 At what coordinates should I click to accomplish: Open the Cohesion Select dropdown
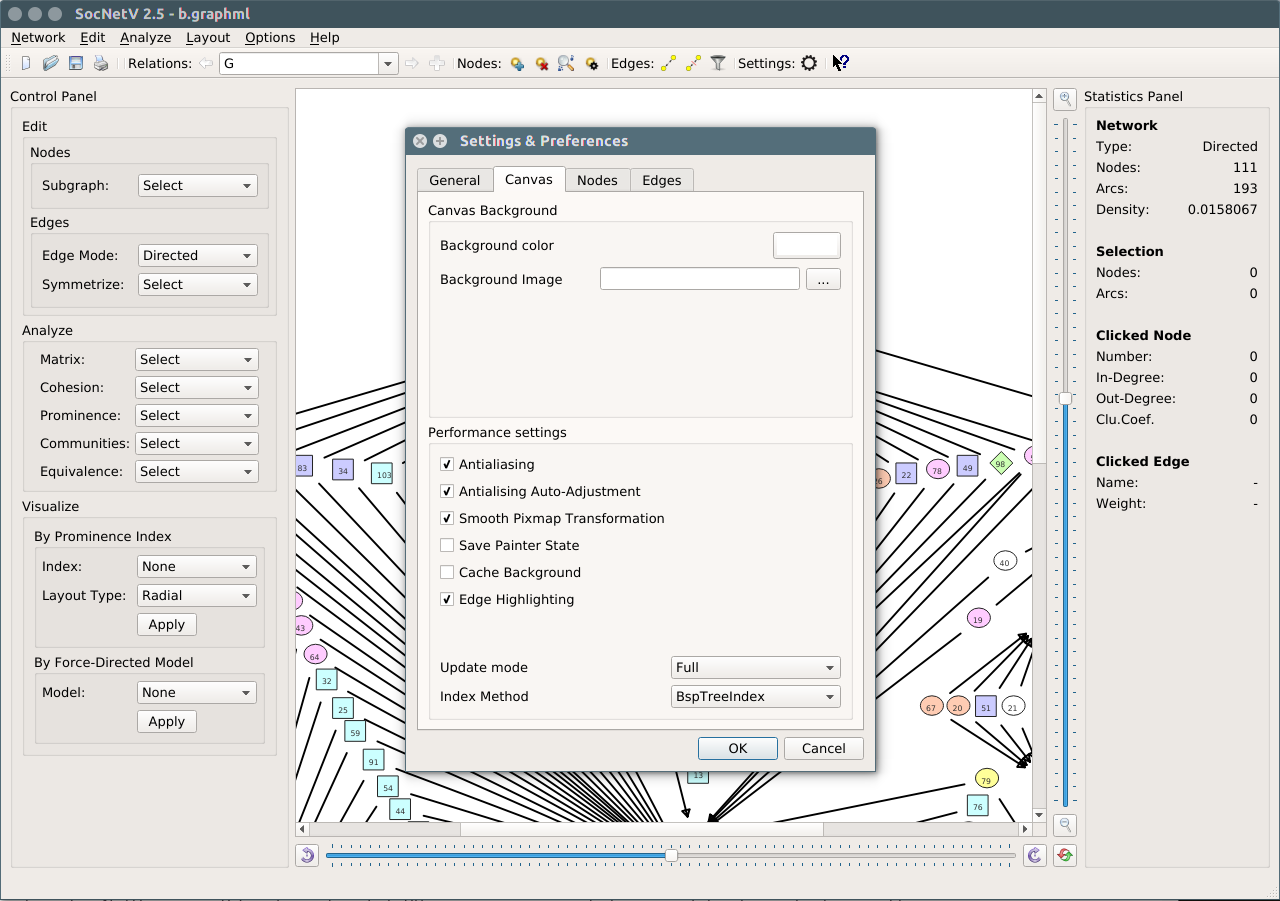[x=196, y=387]
